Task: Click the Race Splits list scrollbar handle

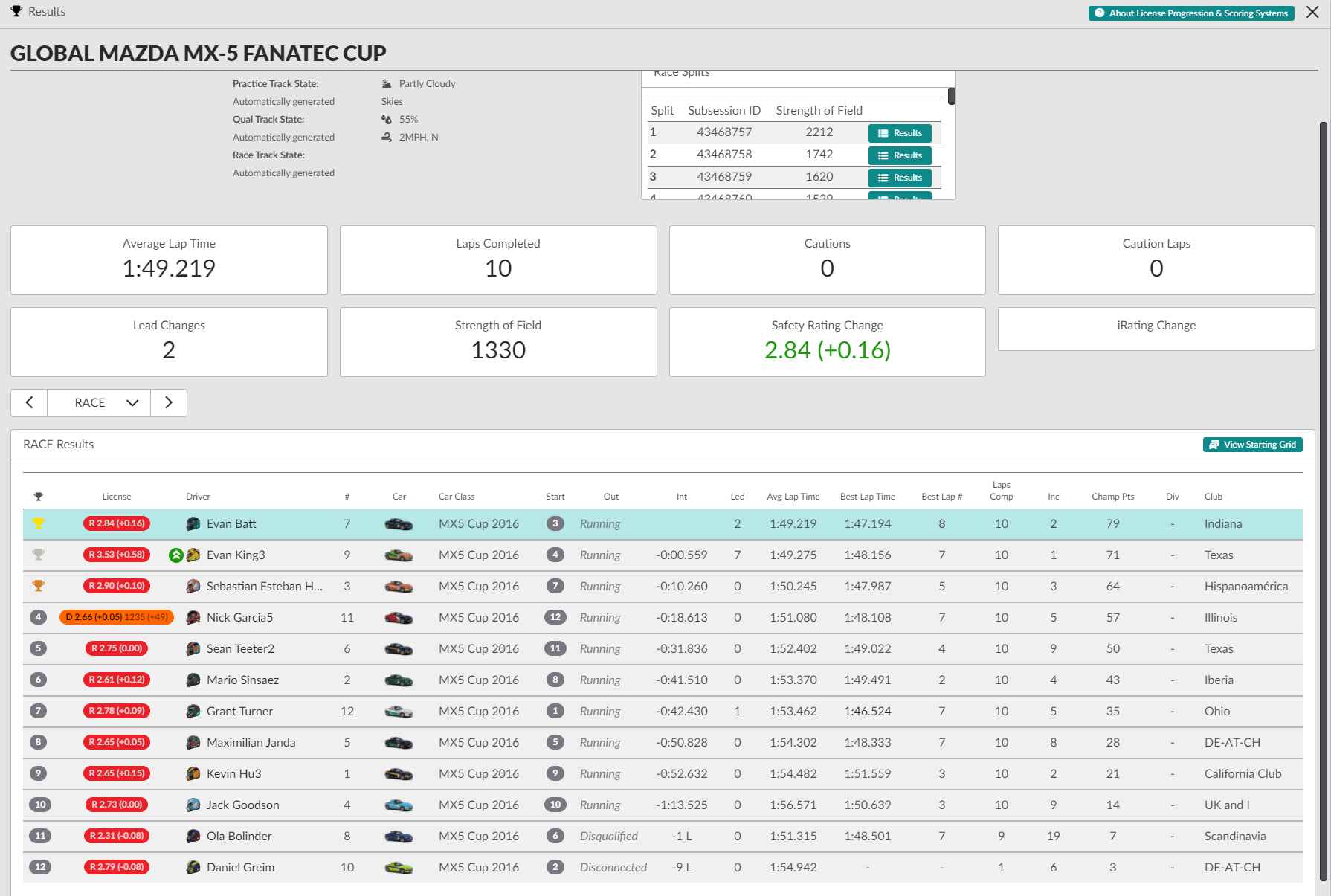Action: click(x=951, y=96)
